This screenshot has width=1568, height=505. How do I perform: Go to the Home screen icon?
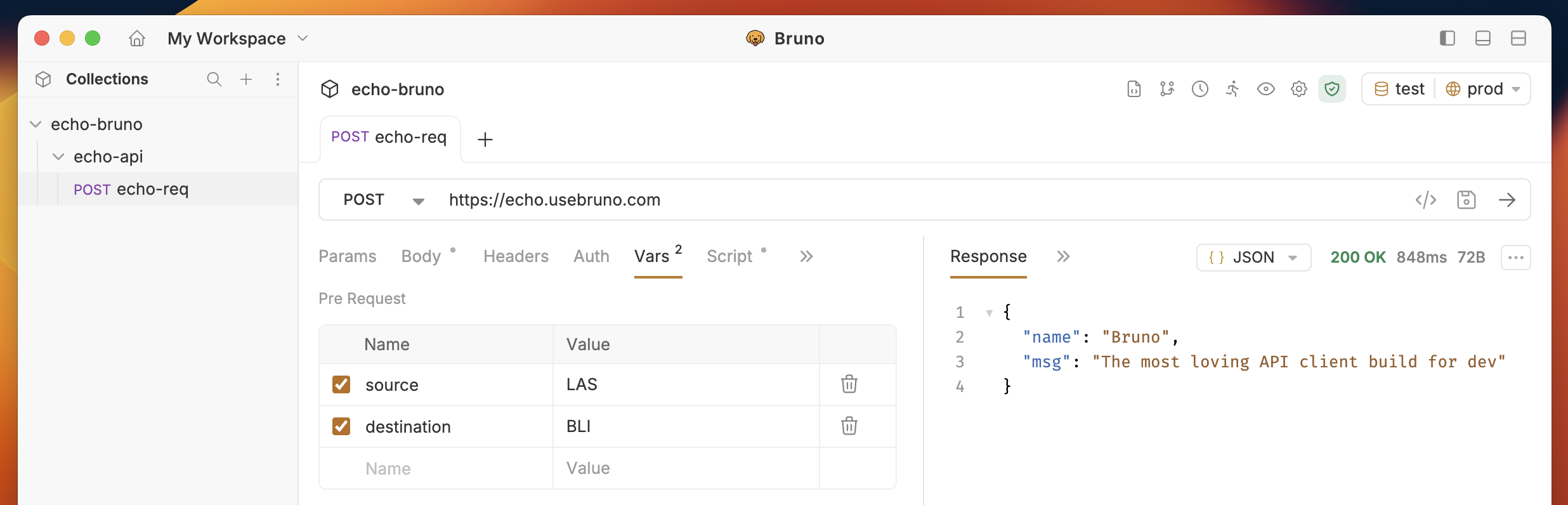(136, 39)
